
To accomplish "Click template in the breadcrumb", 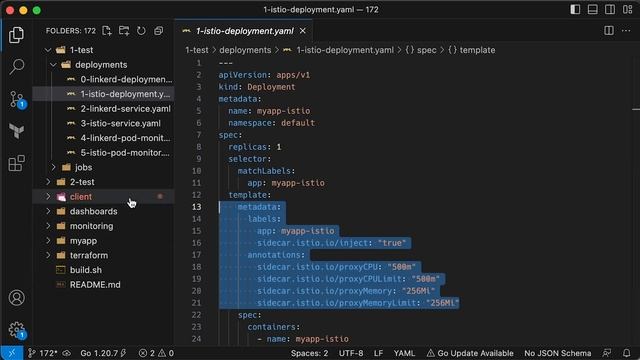I will click(x=477, y=50).
